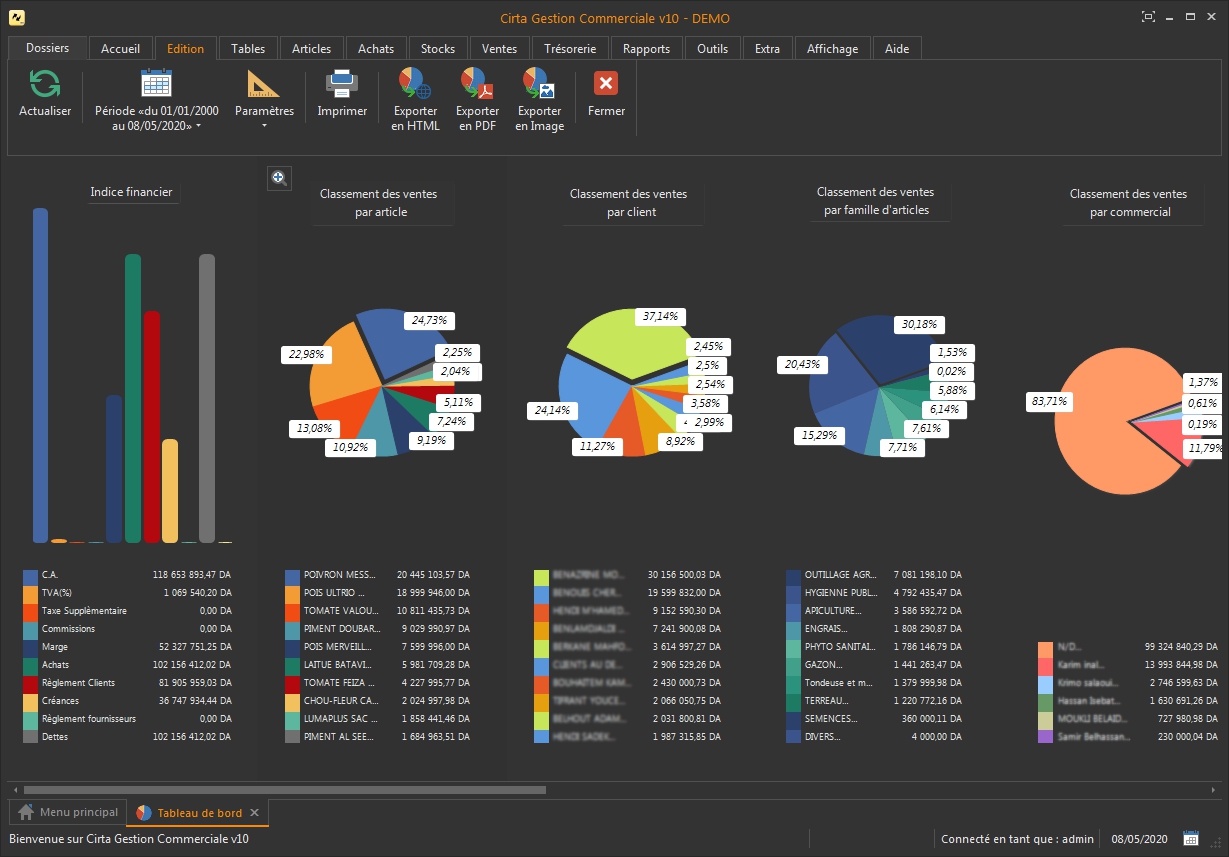Image resolution: width=1229 pixels, height=857 pixels.
Task: Click the "Classement des ventes par article" title
Action: pyautogui.click(x=378, y=203)
